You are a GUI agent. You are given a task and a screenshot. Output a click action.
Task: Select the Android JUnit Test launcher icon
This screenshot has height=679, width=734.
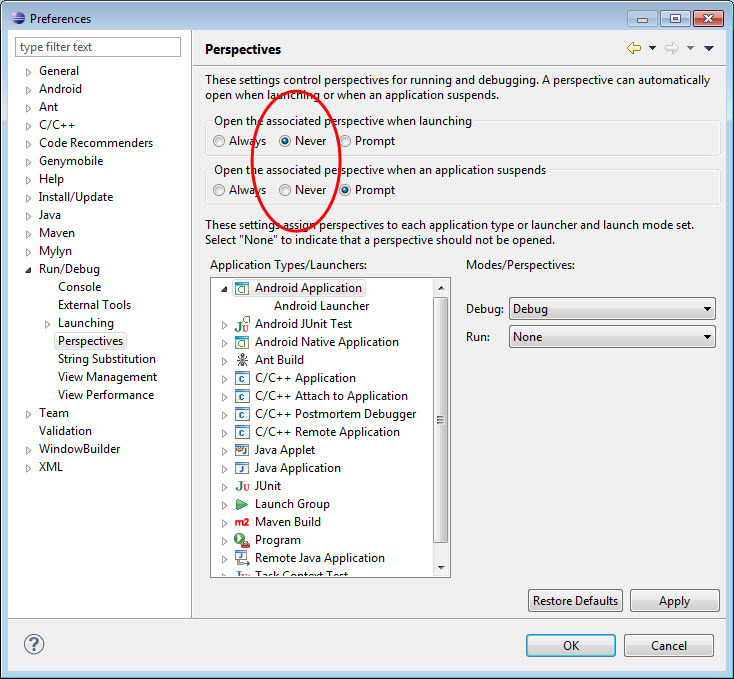(x=242, y=324)
